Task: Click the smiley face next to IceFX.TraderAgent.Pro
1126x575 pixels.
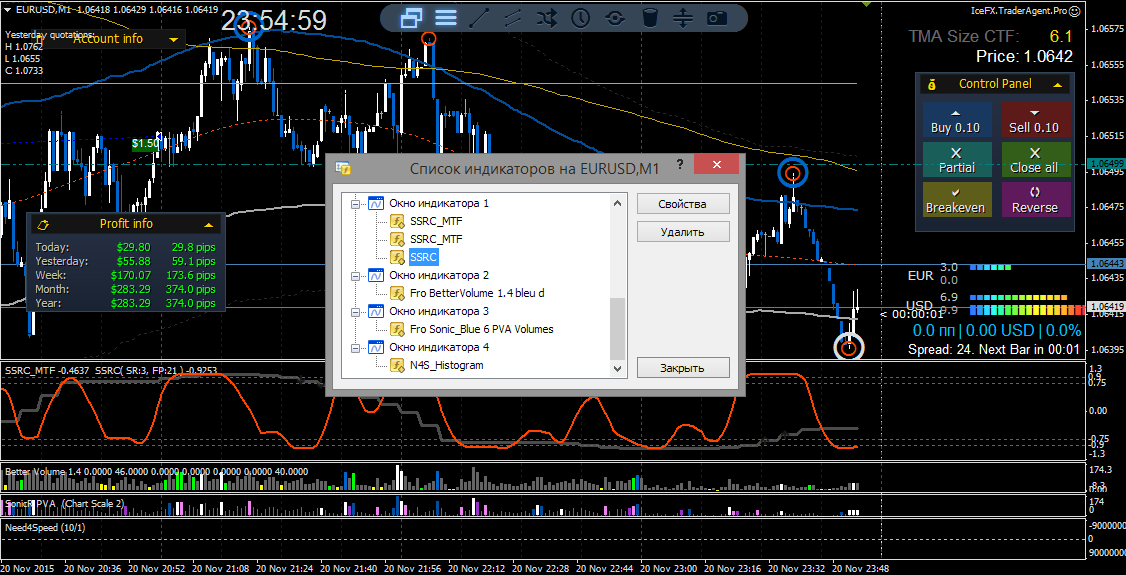Action: click(1074, 11)
